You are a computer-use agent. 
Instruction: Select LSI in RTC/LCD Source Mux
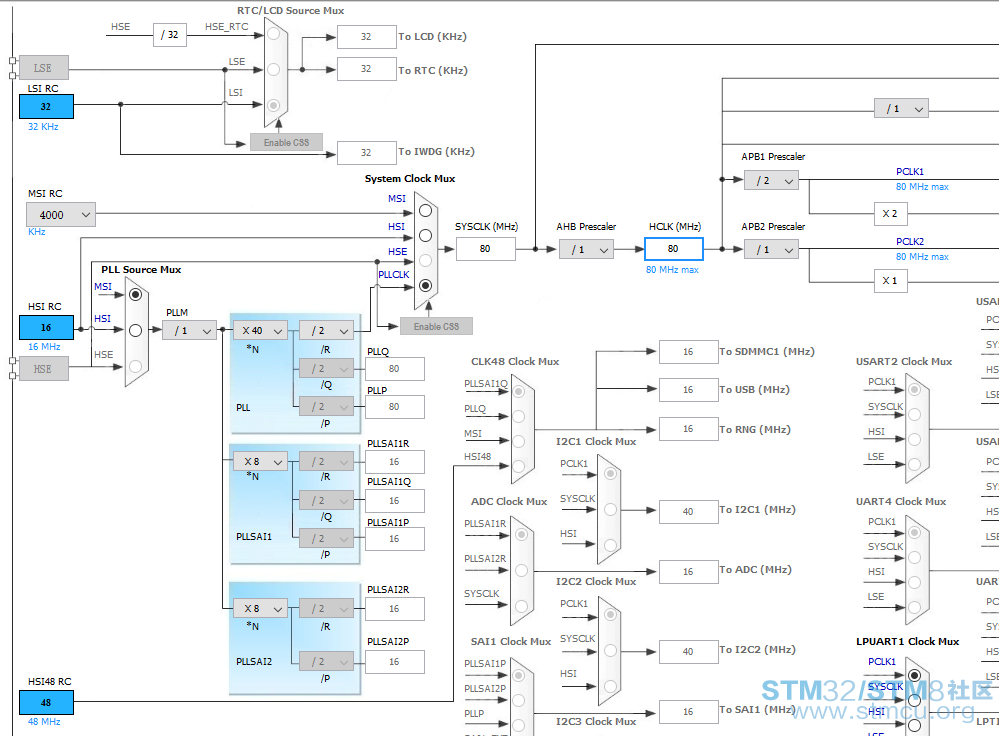pos(273,105)
